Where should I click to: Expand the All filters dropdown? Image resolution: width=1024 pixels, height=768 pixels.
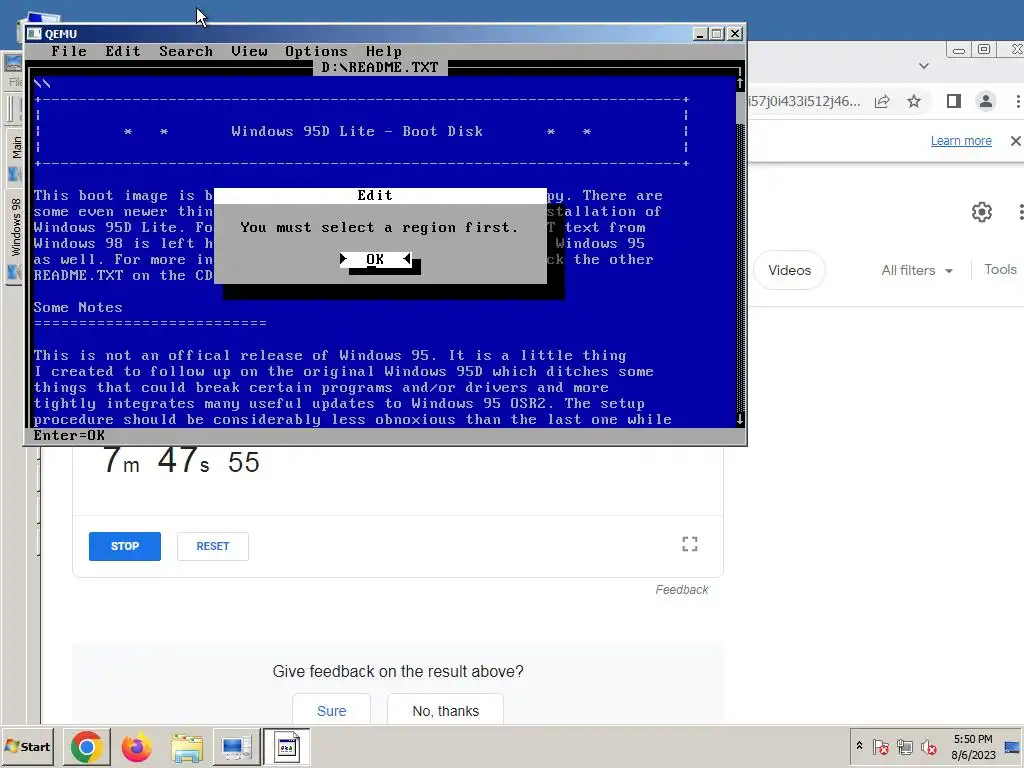[x=916, y=270]
